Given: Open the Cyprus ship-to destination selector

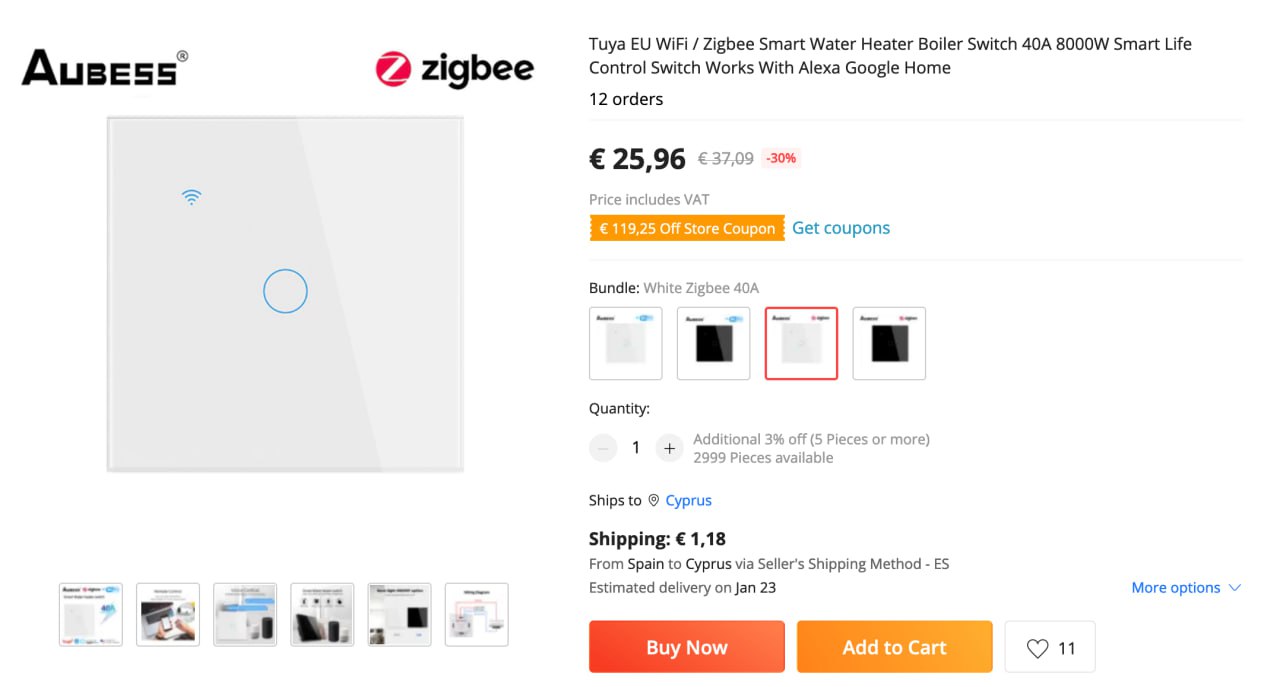Looking at the screenshot, I should tap(688, 500).
